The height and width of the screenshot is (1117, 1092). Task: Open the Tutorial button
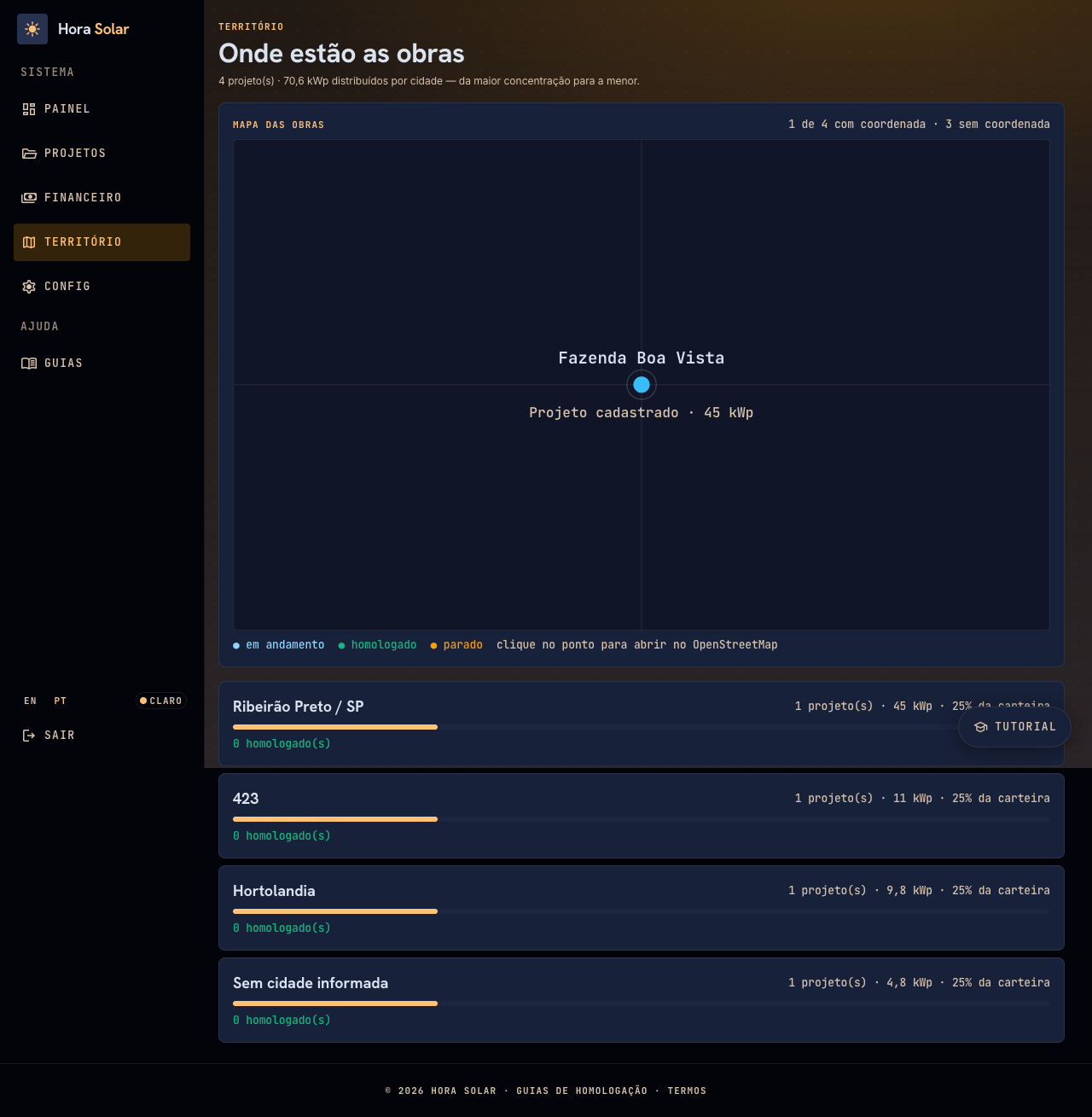(1014, 727)
